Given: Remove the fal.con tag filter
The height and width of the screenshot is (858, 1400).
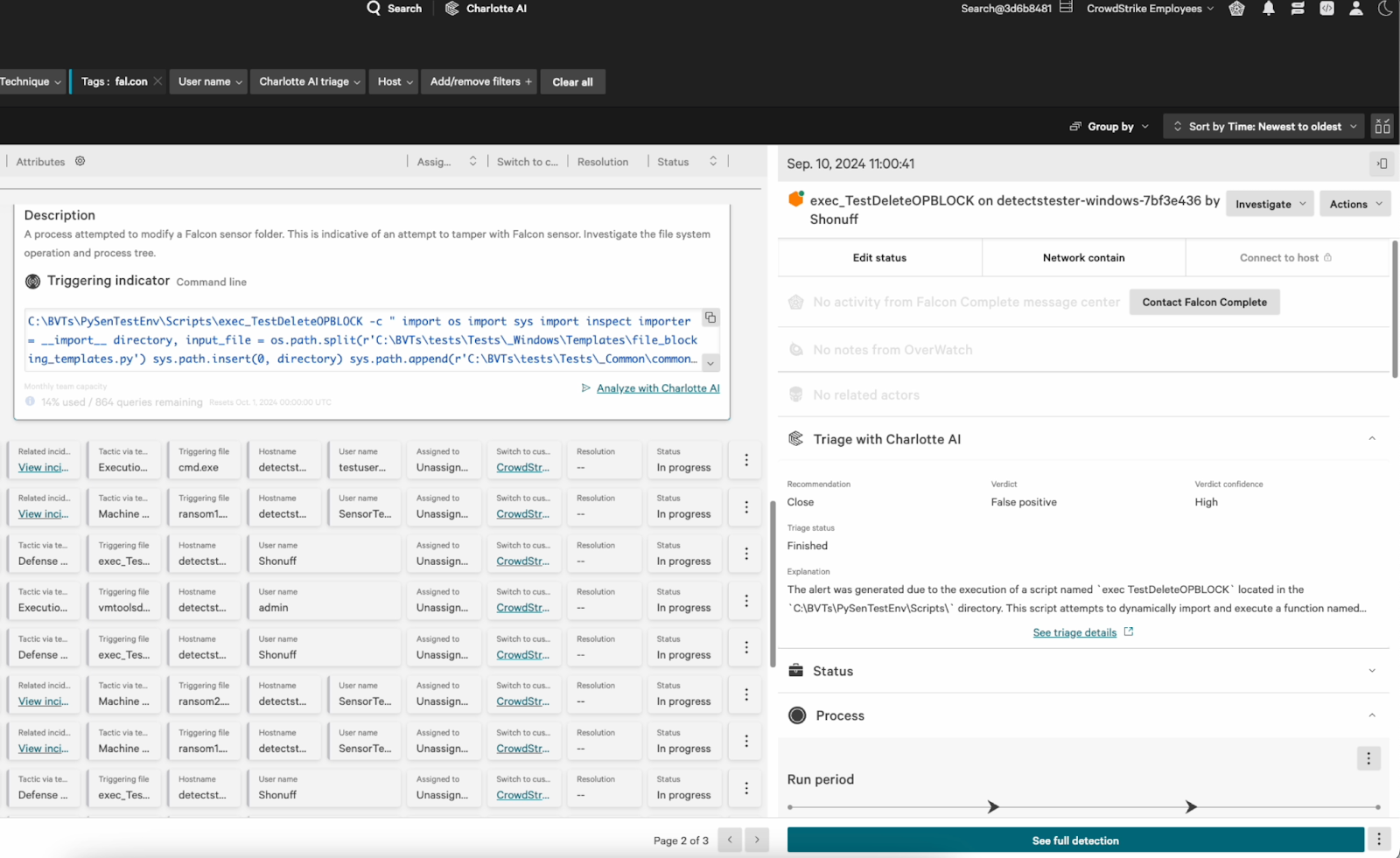Looking at the screenshot, I should pos(157,81).
